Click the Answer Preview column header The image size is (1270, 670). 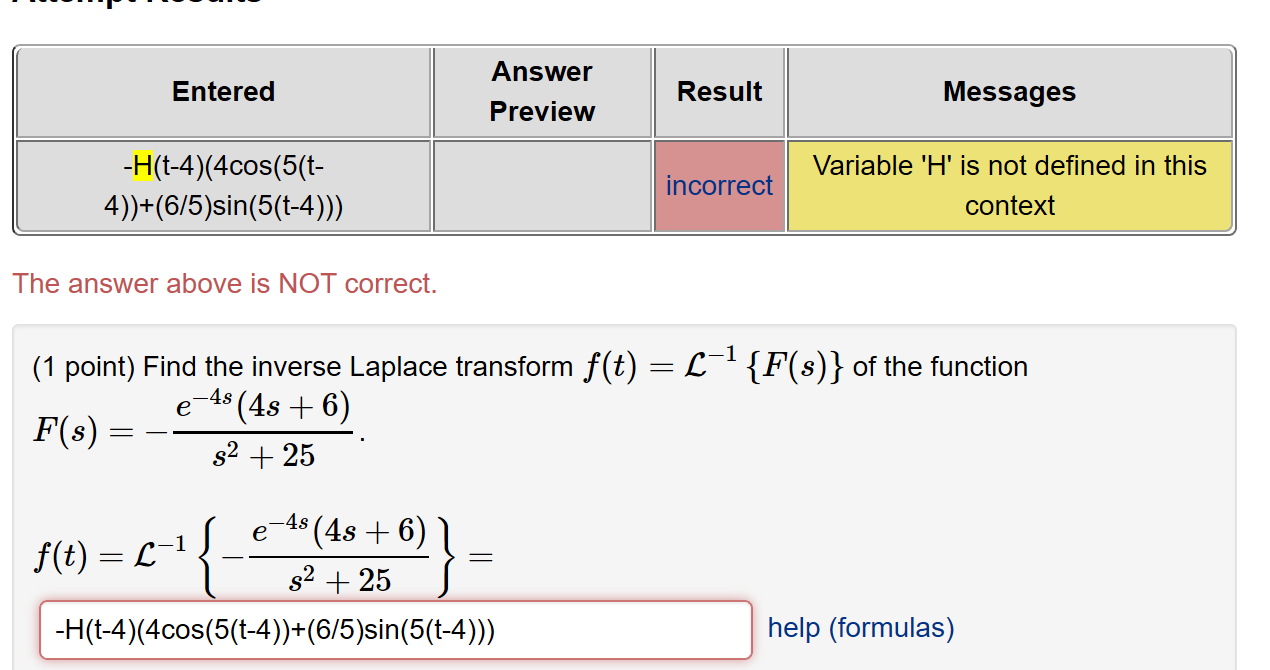[x=541, y=91]
